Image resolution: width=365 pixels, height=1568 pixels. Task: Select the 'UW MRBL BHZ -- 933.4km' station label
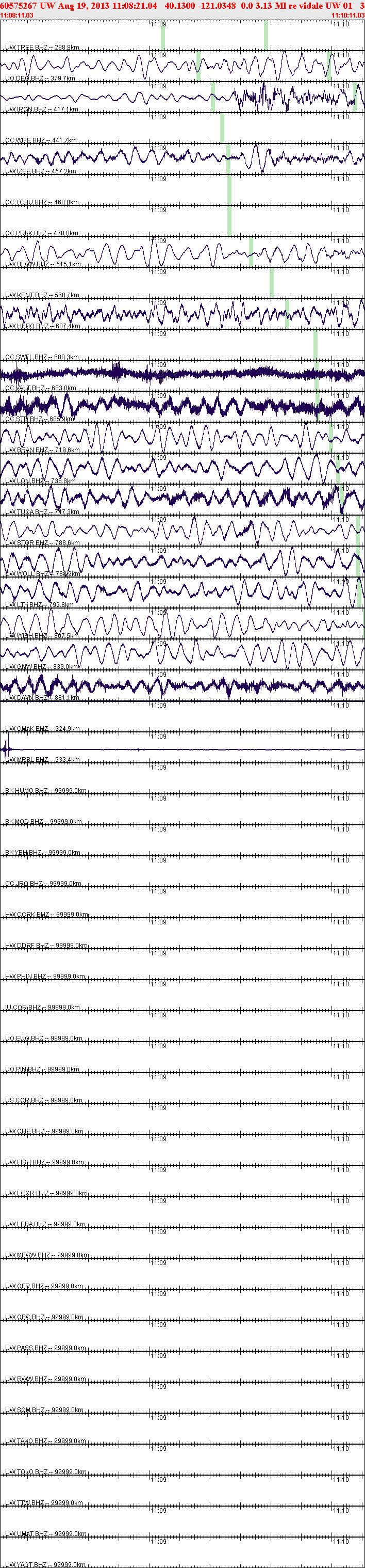[x=42, y=760]
